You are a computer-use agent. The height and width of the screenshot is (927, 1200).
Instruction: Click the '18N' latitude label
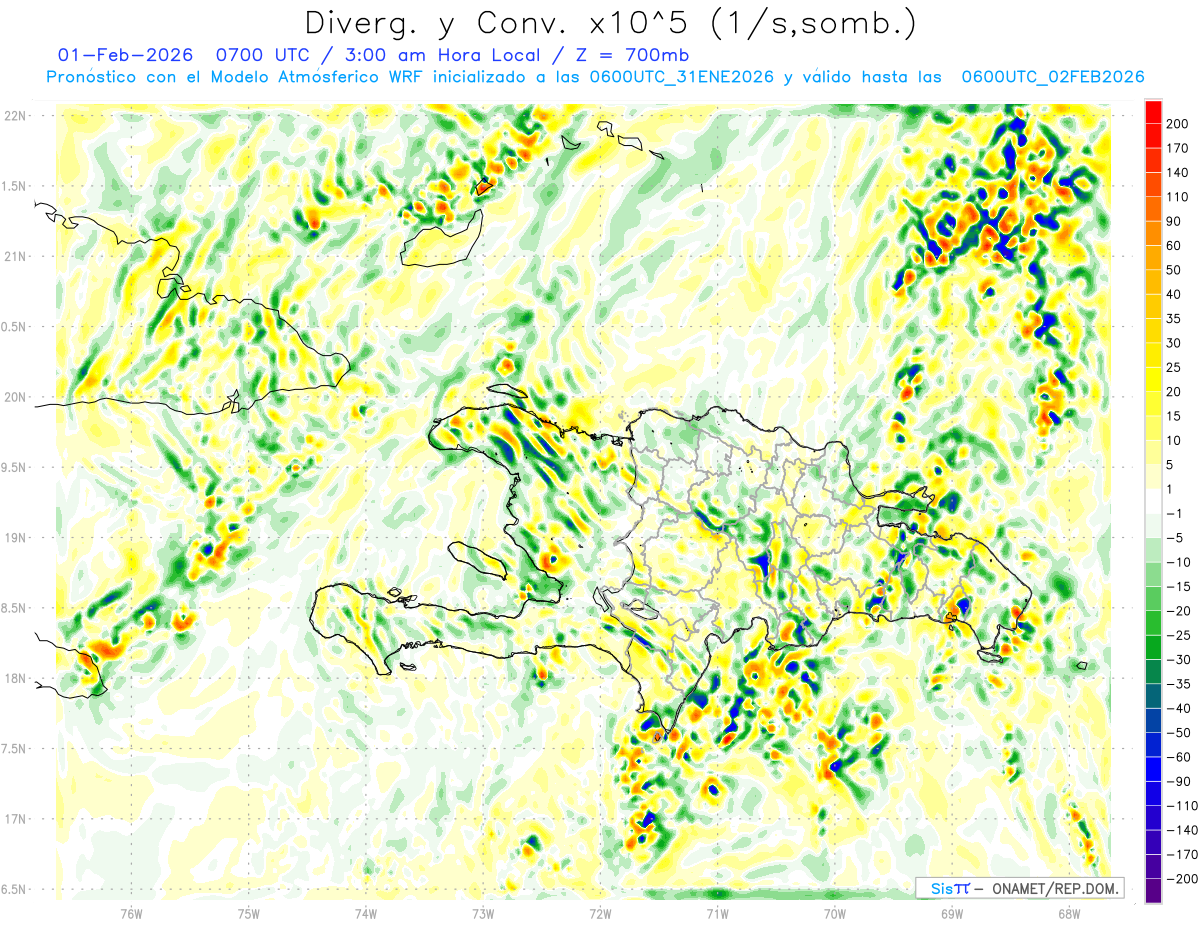[14, 678]
